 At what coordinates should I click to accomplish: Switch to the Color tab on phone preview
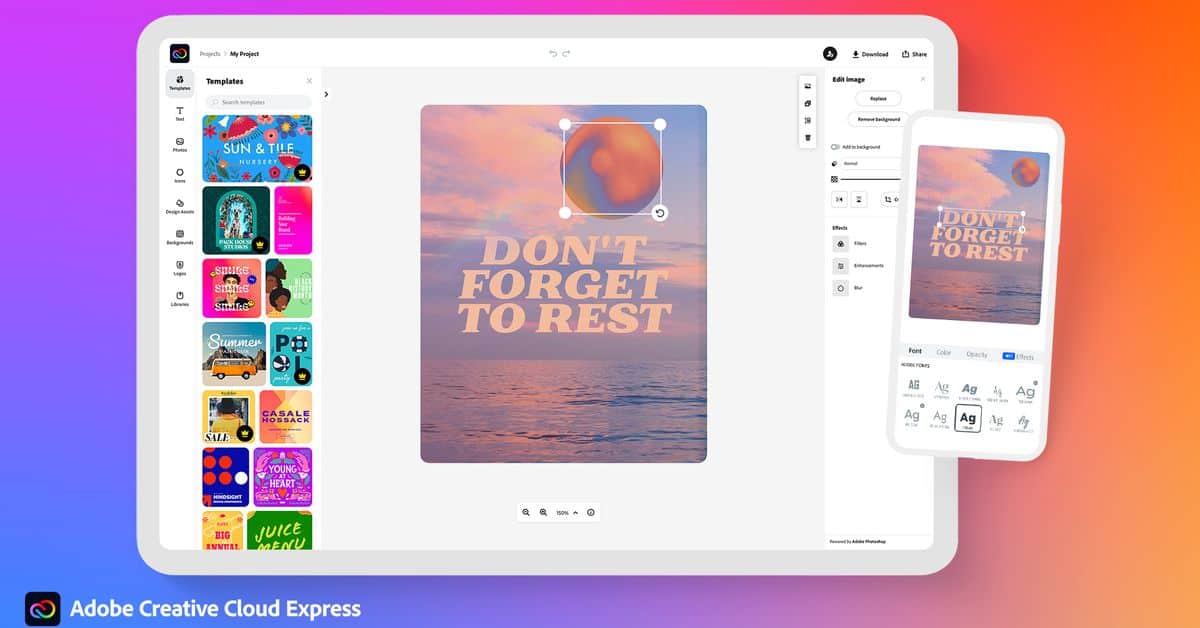[944, 352]
